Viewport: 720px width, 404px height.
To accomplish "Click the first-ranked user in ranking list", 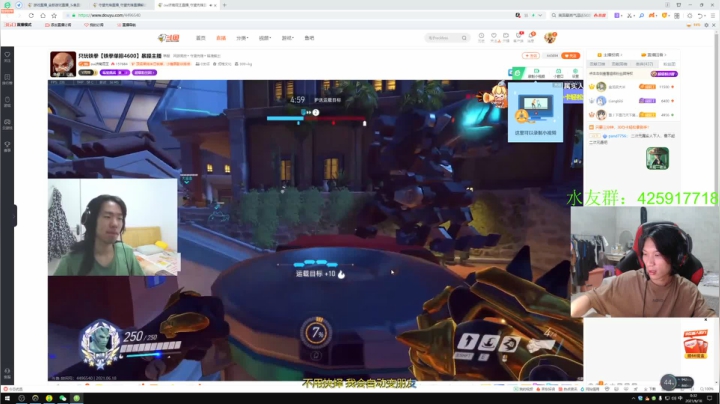I will point(633,87).
